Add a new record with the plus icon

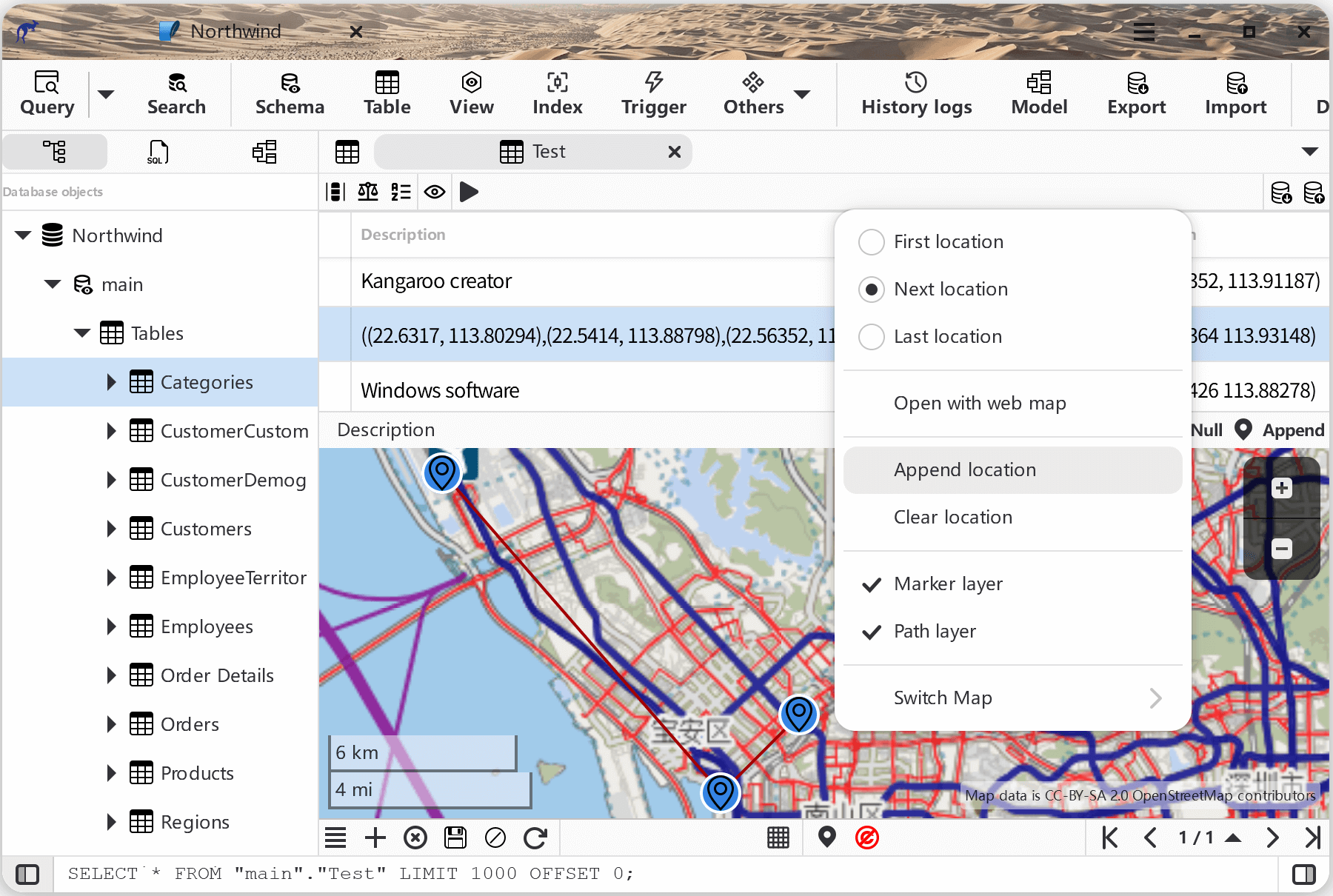coord(375,838)
